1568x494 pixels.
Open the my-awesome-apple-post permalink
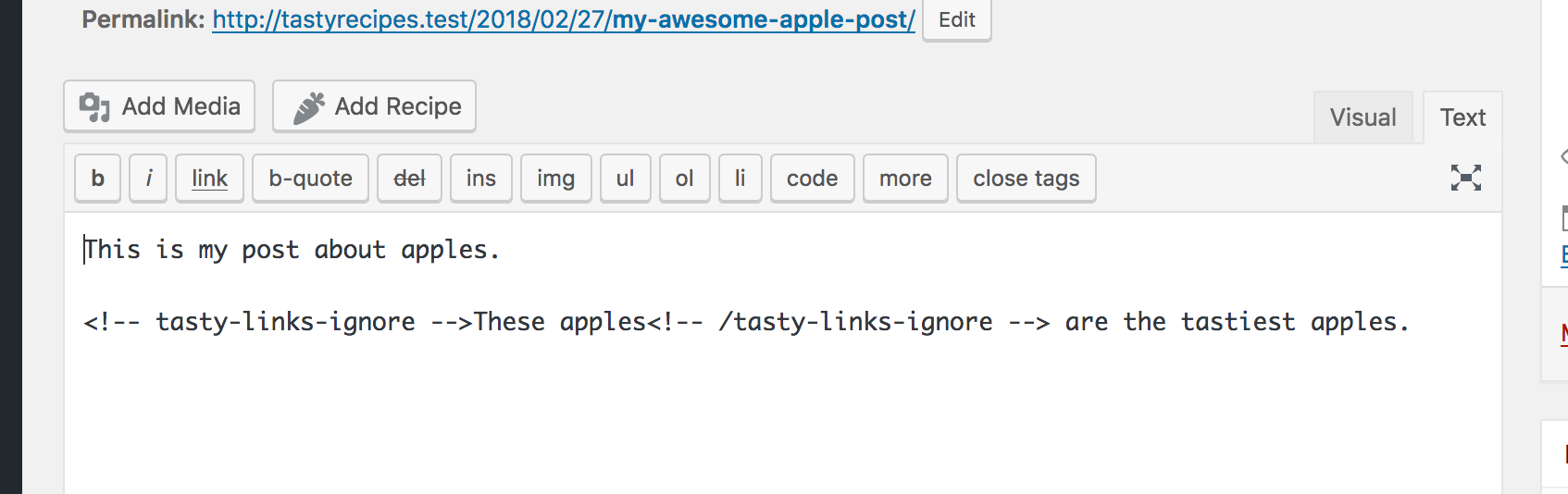(x=564, y=19)
